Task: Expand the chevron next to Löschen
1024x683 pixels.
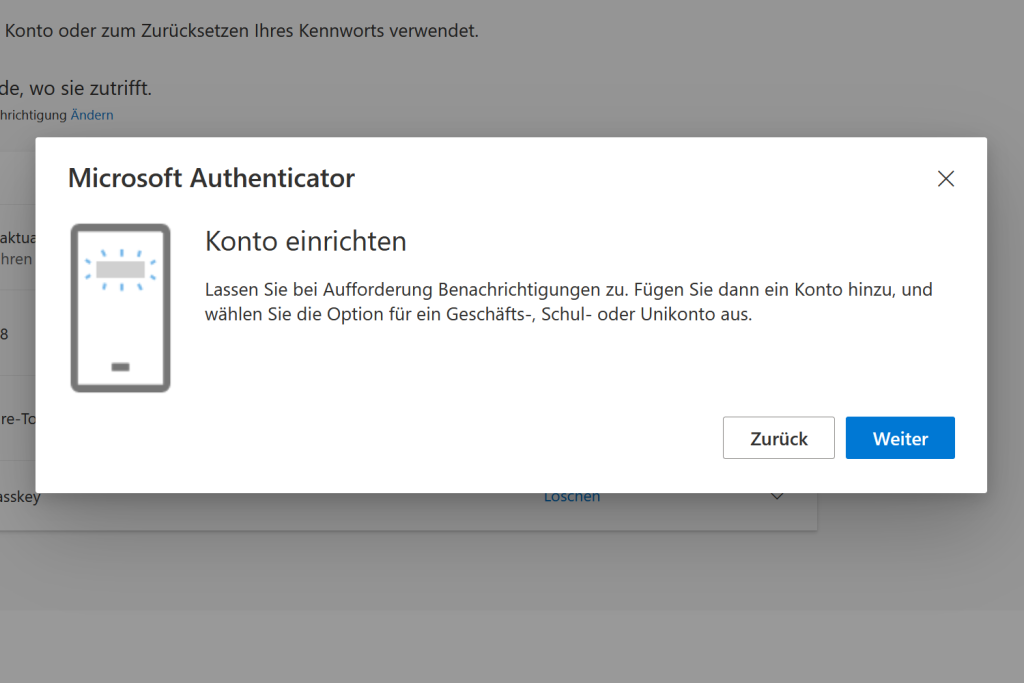Action: point(777,497)
